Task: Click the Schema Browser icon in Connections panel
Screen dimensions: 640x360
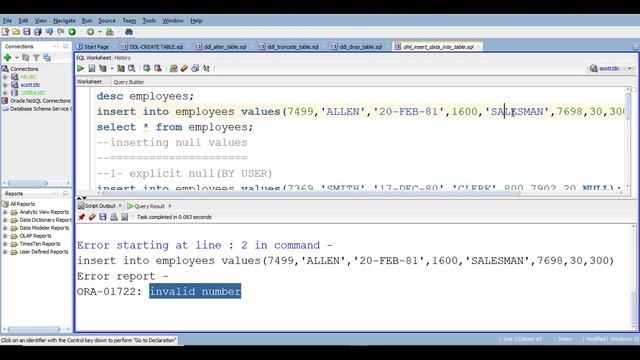Action: tap(47, 58)
